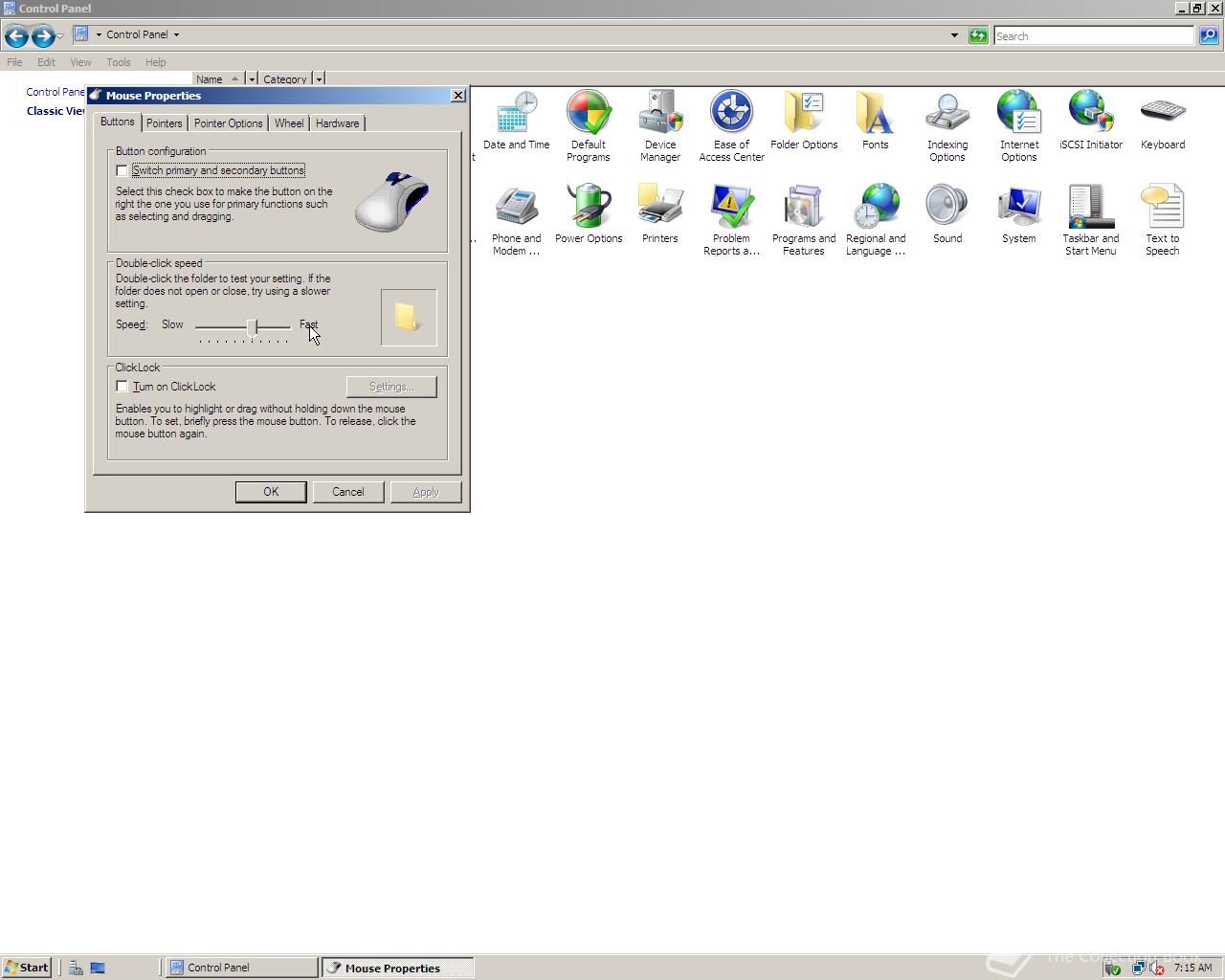Check Turn on ClickLock
Viewport: 1225px width, 980px height.
[x=122, y=387]
